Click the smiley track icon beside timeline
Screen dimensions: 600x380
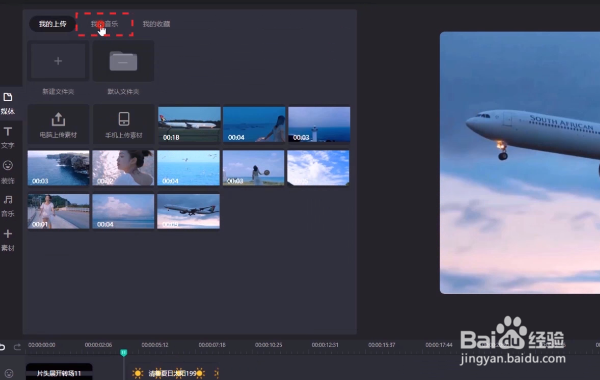pyautogui.click(x=9, y=373)
